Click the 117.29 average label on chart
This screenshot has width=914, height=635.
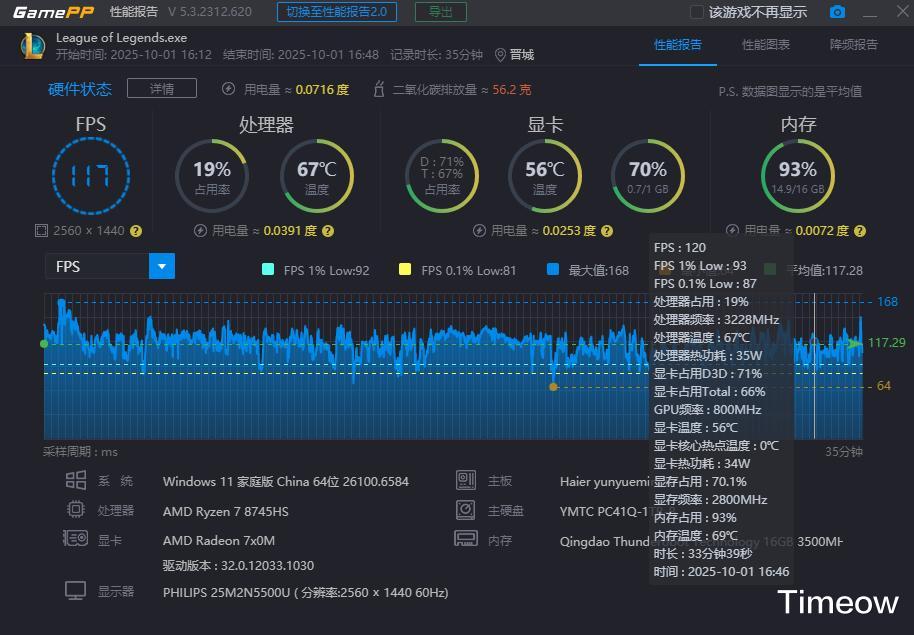pyautogui.click(x=887, y=343)
